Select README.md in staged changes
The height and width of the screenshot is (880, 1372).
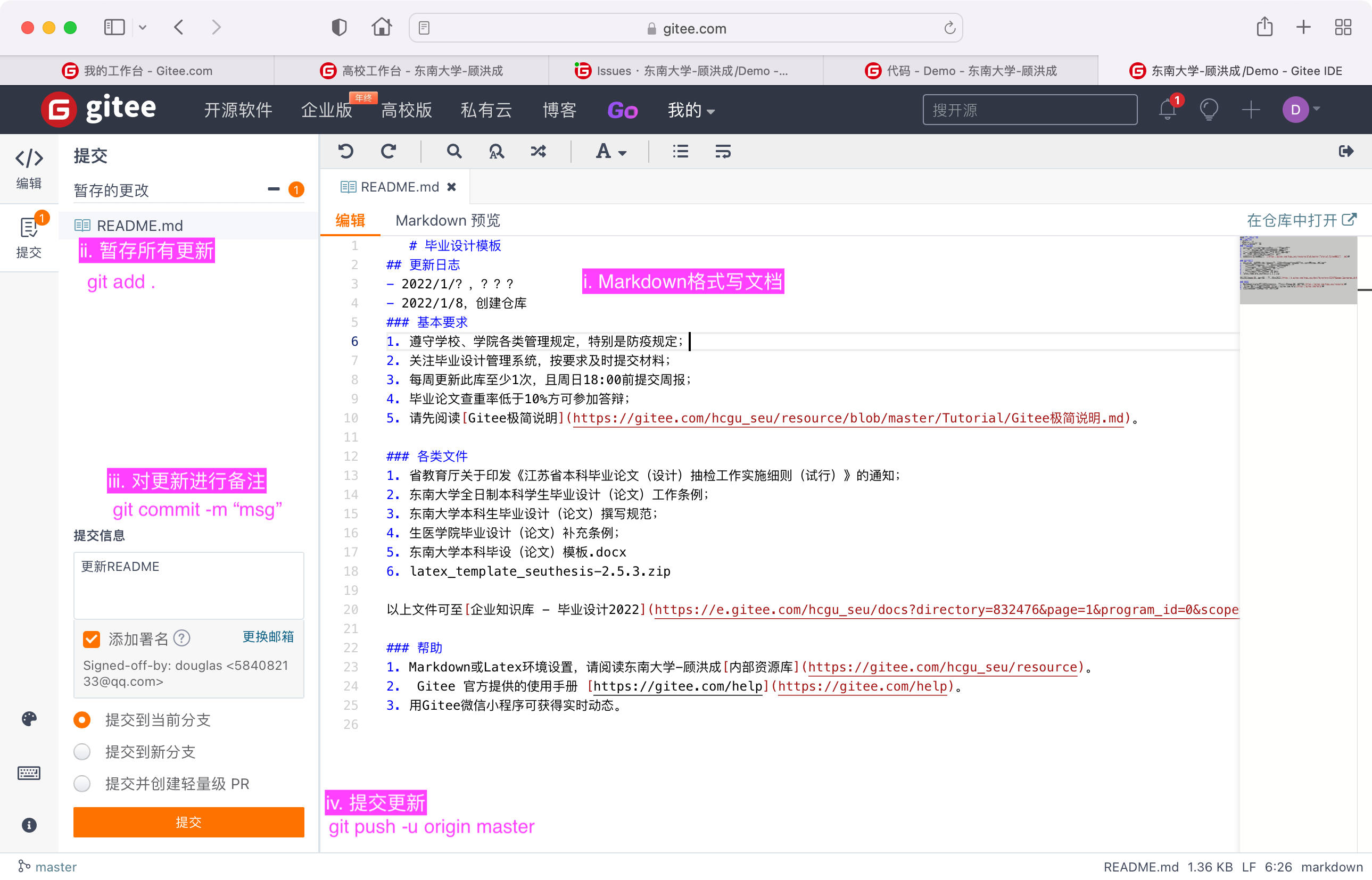[188, 225]
